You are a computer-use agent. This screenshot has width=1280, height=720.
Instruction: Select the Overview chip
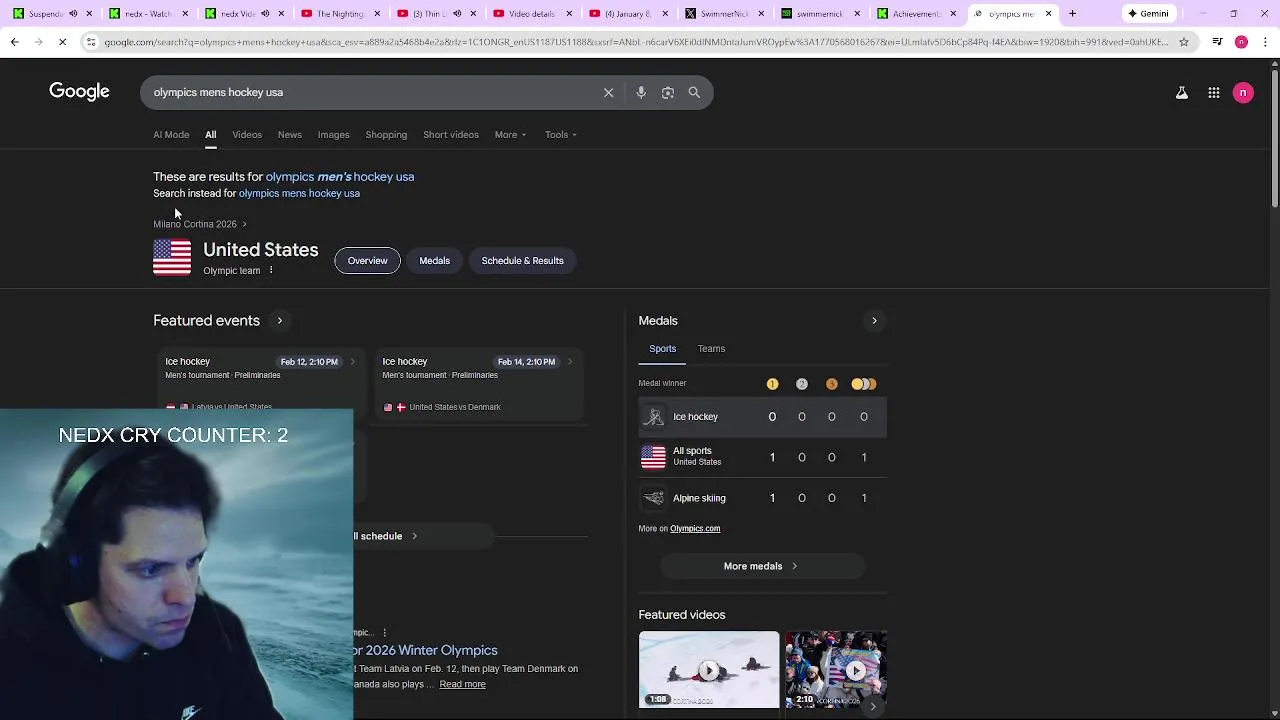(x=367, y=261)
